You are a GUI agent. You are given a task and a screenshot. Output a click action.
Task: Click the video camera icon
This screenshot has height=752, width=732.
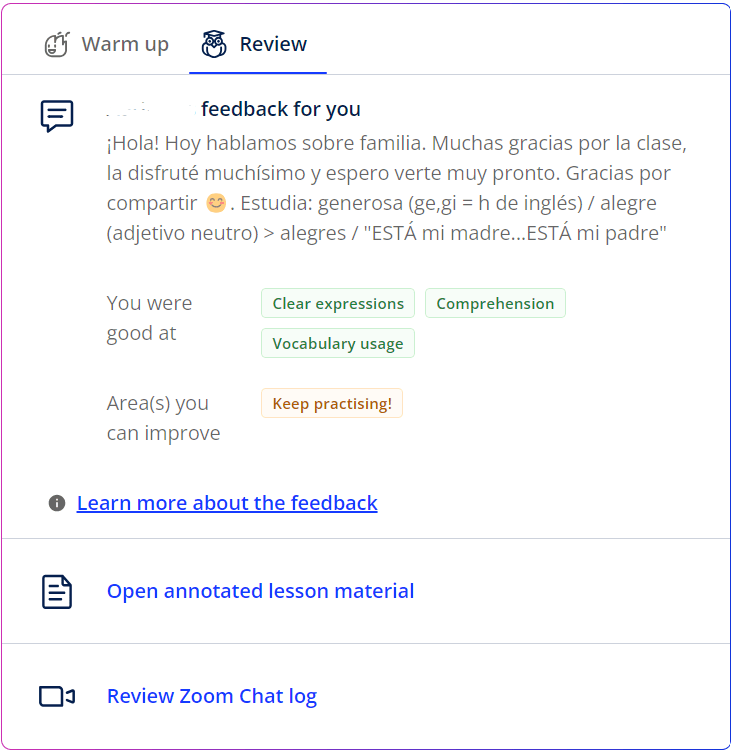[x=57, y=696]
